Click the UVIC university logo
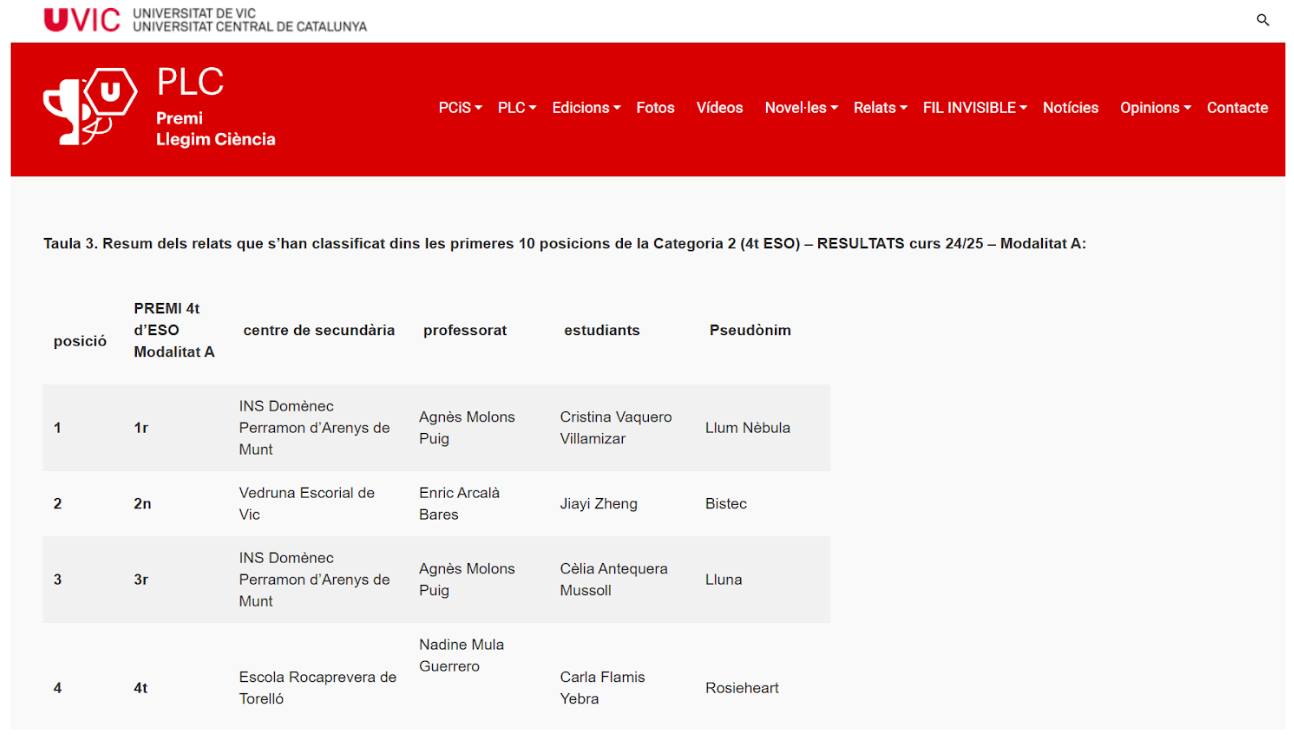This screenshot has width=1294, height=740. coord(82,20)
